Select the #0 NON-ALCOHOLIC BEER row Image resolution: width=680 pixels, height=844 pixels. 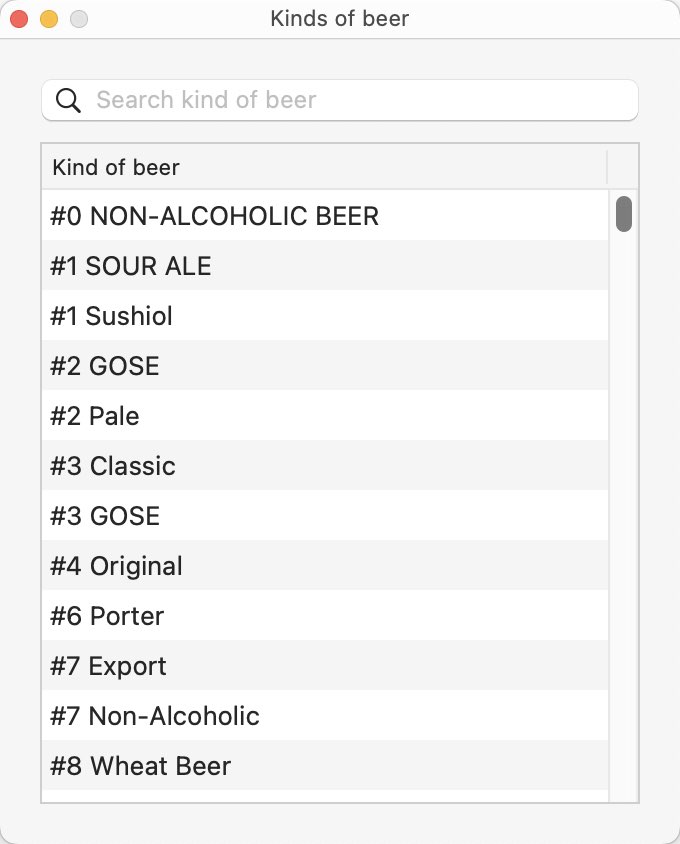click(x=325, y=215)
